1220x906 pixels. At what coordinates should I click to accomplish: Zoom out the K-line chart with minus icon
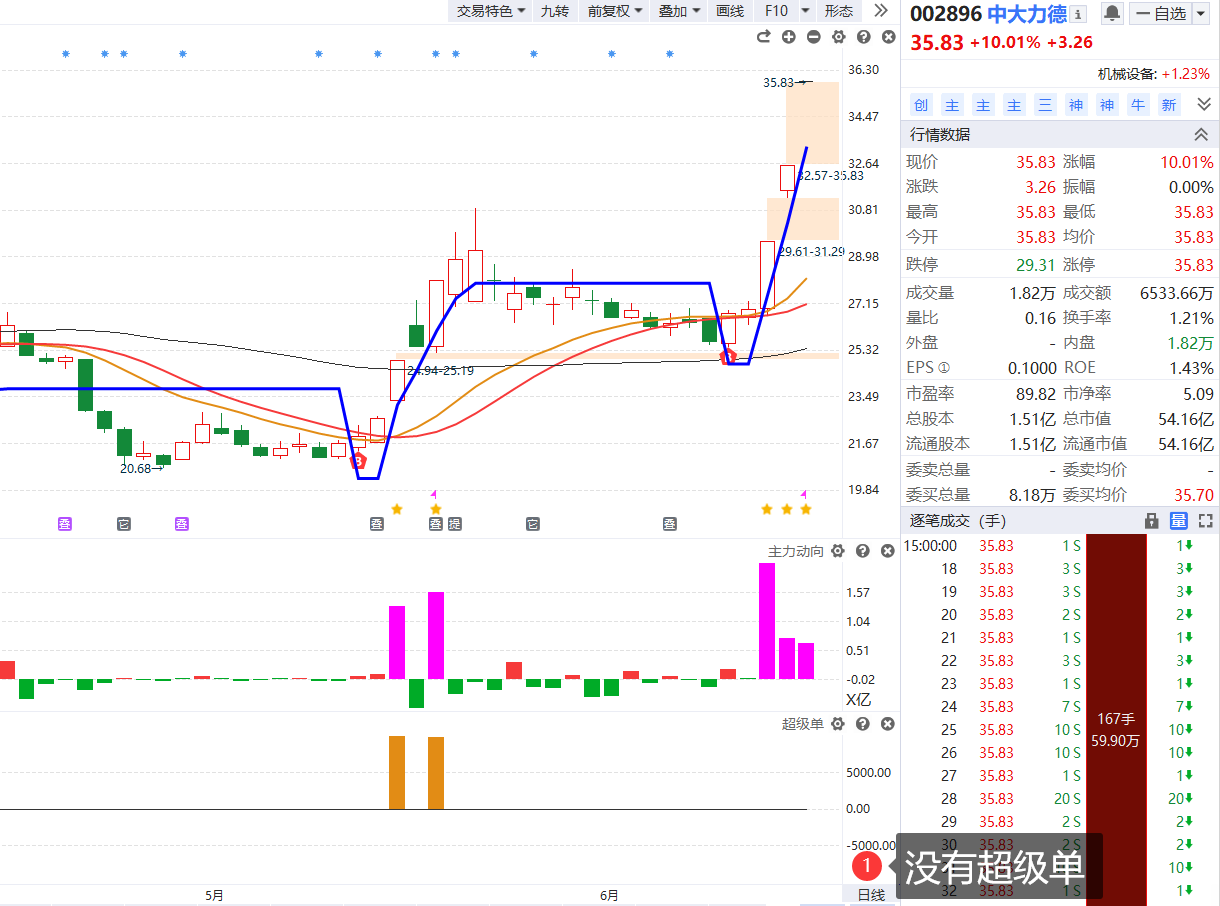tap(813, 37)
